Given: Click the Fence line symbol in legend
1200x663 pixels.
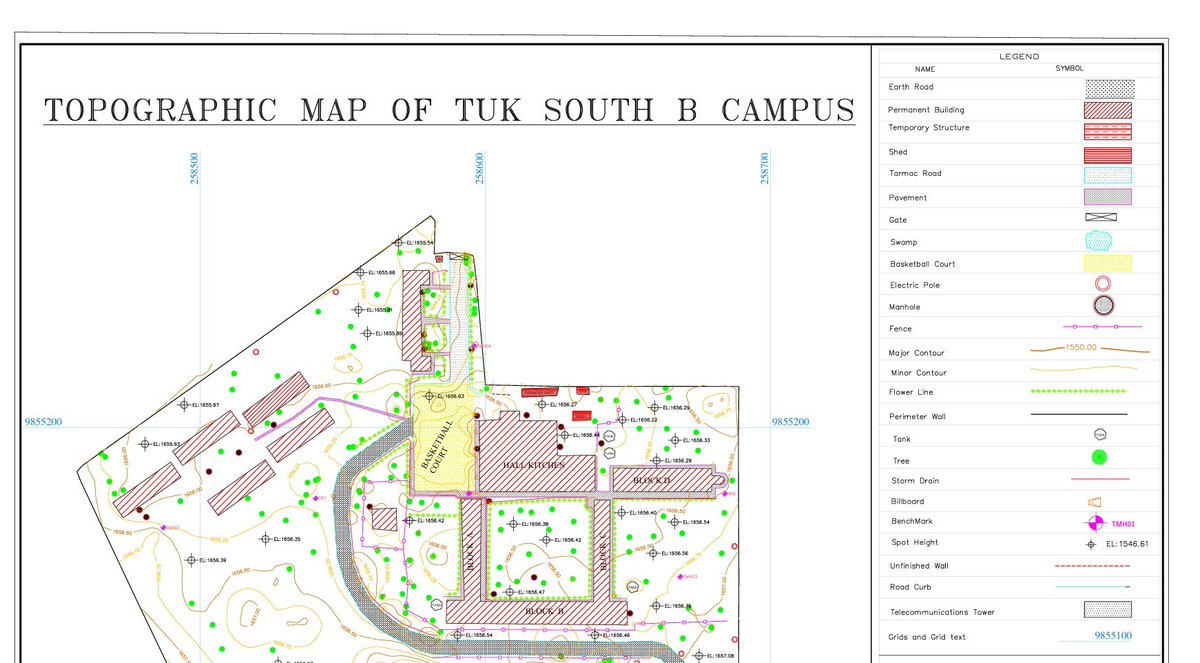Looking at the screenshot, I should (x=1101, y=327).
